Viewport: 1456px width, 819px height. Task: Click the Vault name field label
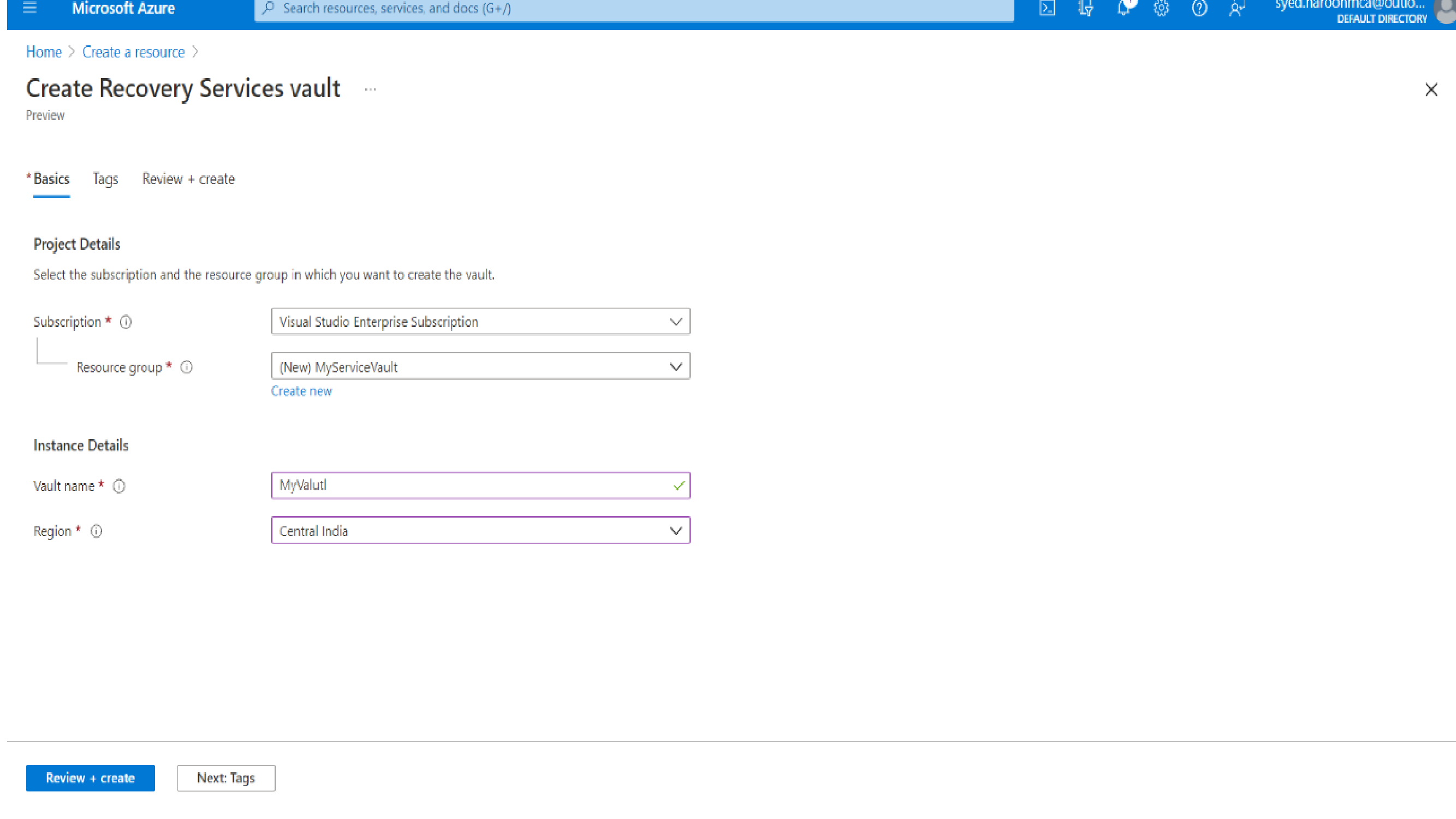pyautogui.click(x=64, y=486)
